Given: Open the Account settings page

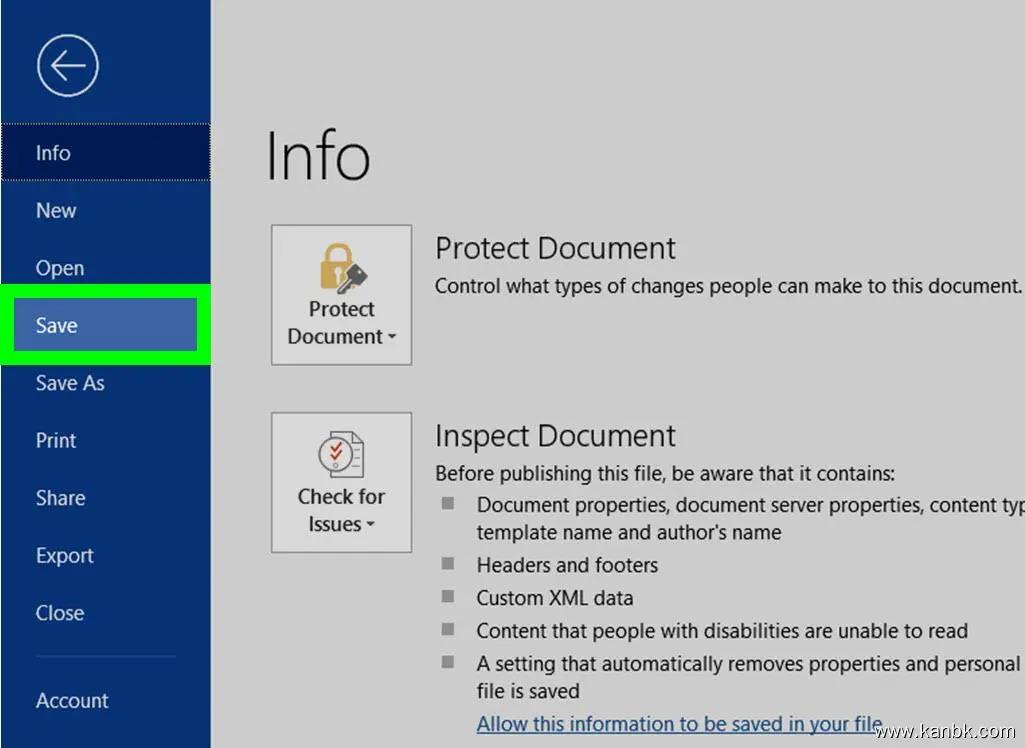Looking at the screenshot, I should click(x=72, y=700).
